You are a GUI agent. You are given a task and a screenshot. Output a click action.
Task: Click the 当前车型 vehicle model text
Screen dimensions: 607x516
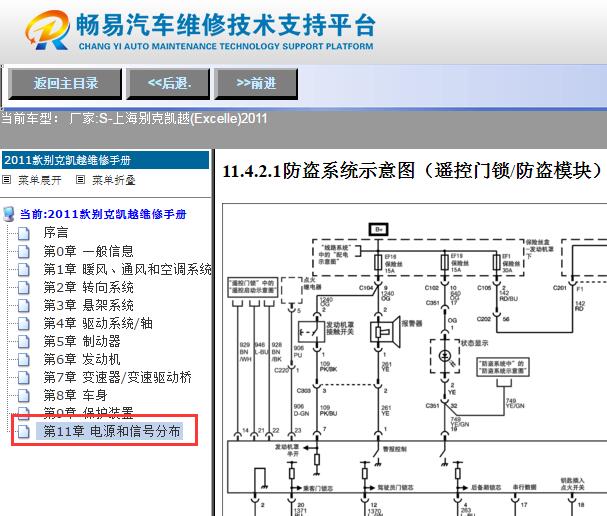tap(134, 118)
